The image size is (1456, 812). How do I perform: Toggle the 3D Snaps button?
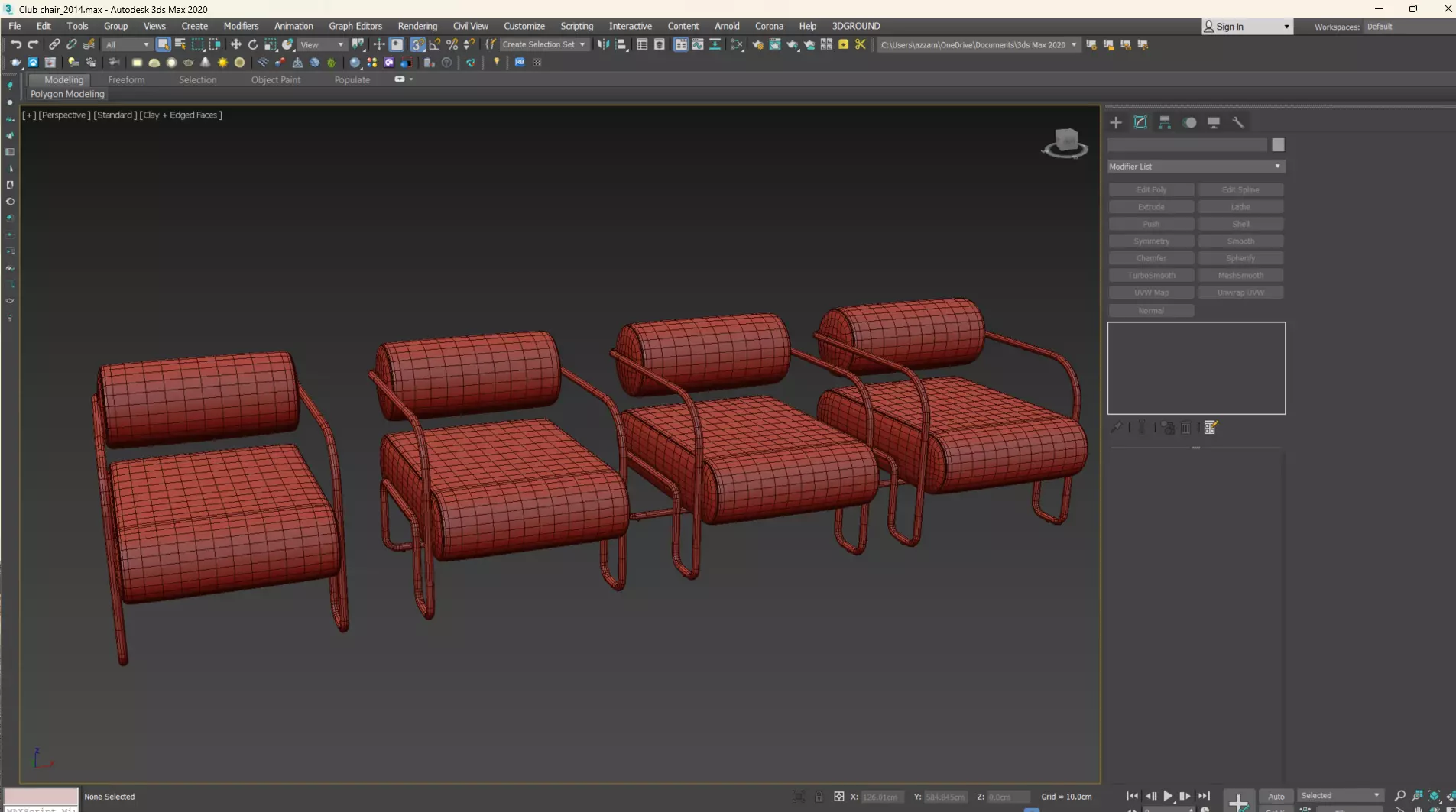click(417, 44)
